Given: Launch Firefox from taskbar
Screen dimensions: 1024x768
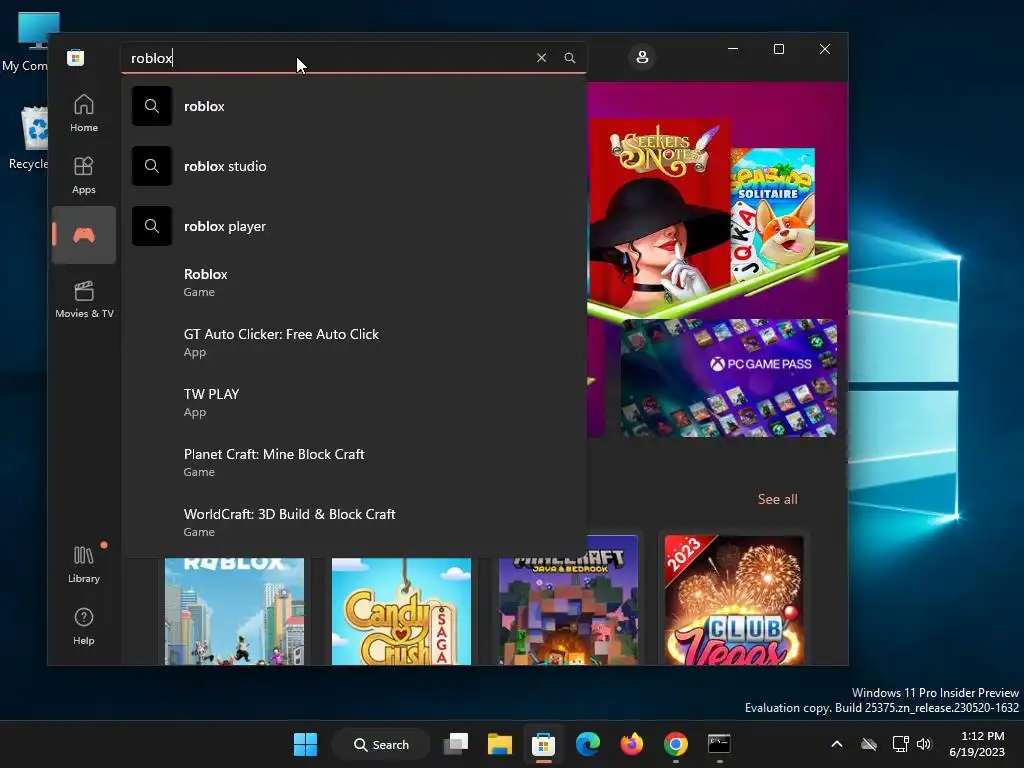Looking at the screenshot, I should [632, 744].
